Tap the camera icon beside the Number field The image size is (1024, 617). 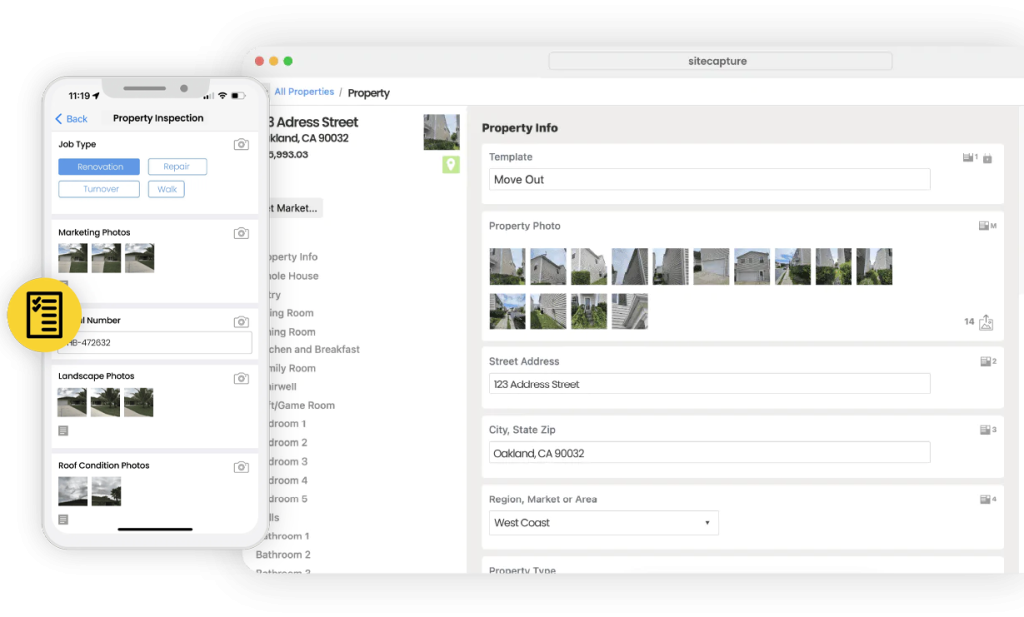(x=241, y=322)
